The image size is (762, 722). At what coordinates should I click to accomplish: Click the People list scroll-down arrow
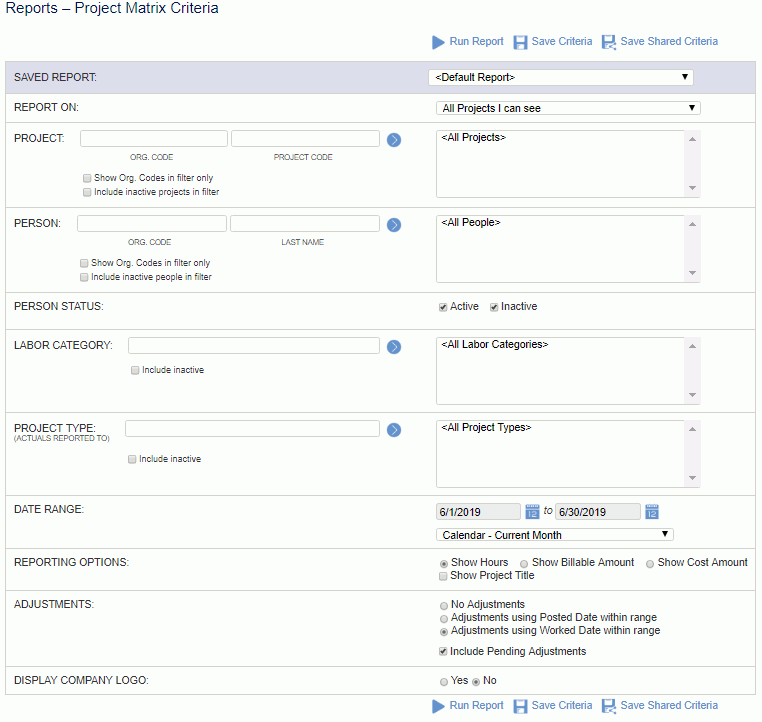(693, 273)
